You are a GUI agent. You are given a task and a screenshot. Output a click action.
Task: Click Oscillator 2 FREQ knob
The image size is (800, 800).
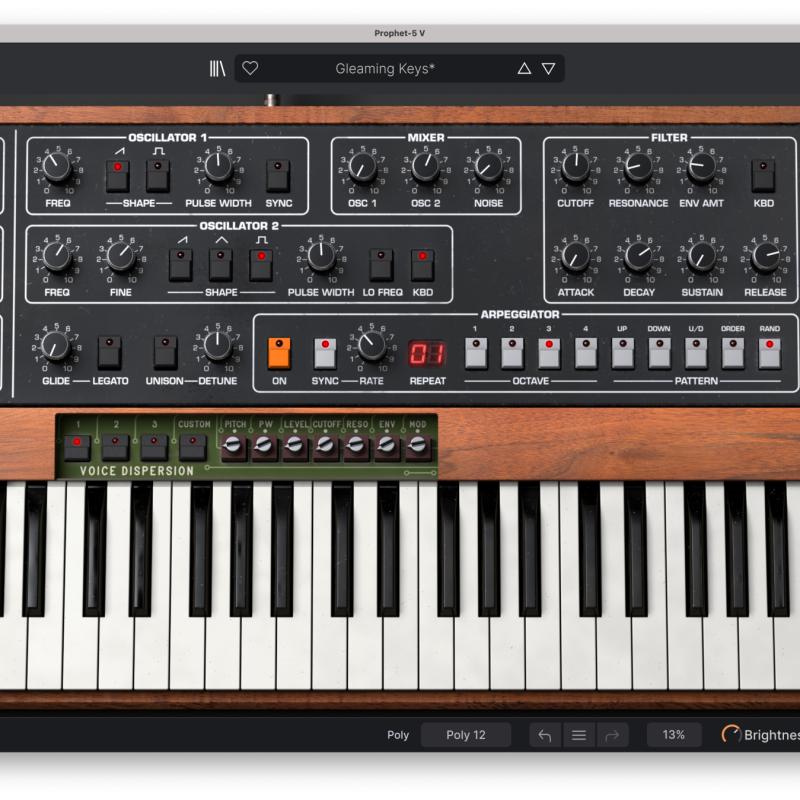(57, 256)
